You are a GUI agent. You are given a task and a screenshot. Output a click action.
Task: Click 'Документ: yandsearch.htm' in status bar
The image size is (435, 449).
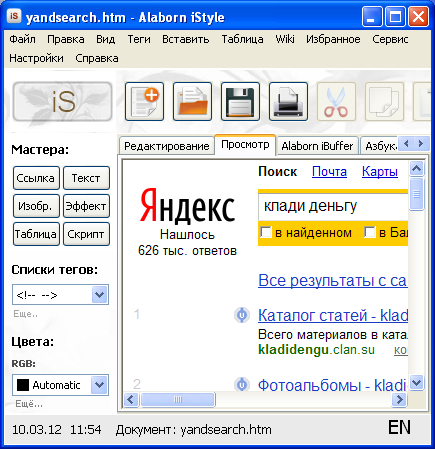pyautogui.click(x=194, y=429)
